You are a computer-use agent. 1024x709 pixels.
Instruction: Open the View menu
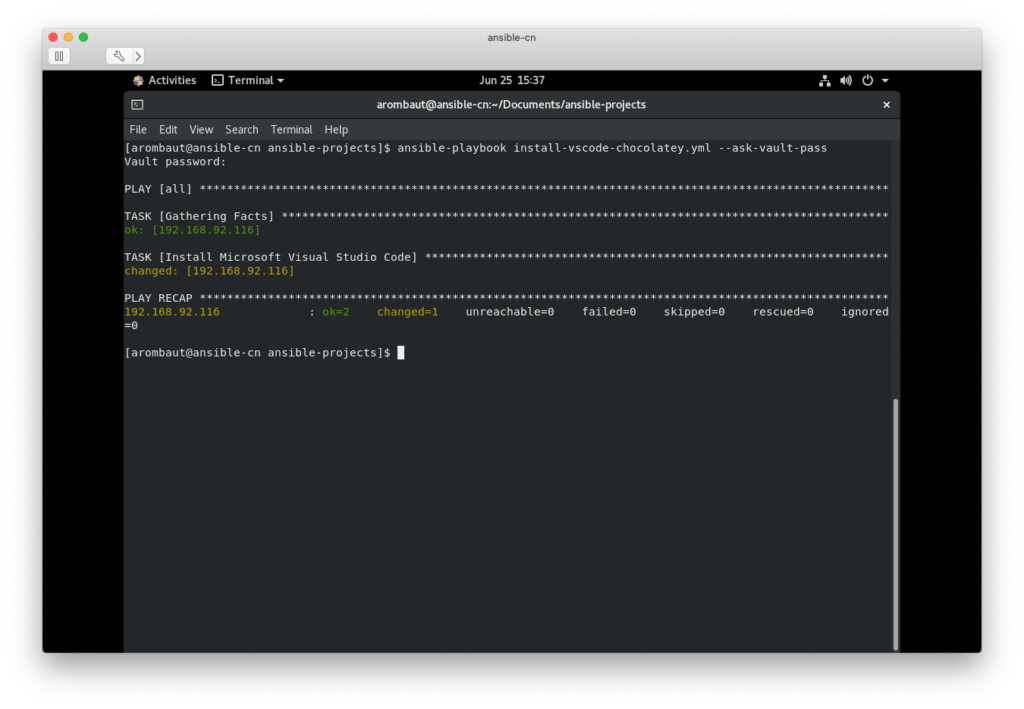(x=201, y=129)
